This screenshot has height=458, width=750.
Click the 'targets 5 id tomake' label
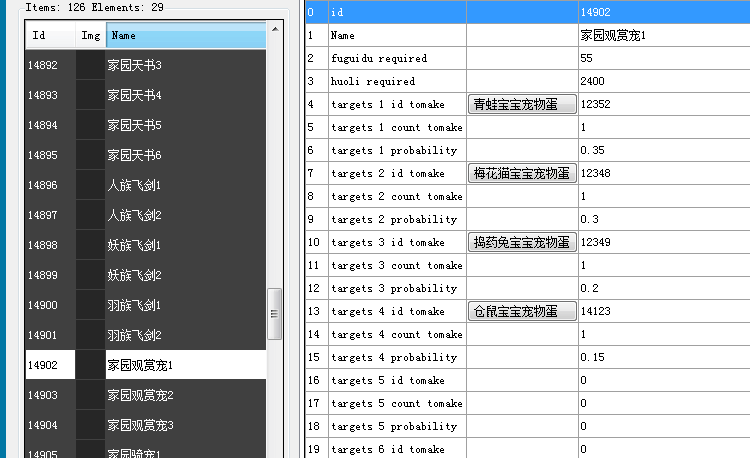pos(387,381)
